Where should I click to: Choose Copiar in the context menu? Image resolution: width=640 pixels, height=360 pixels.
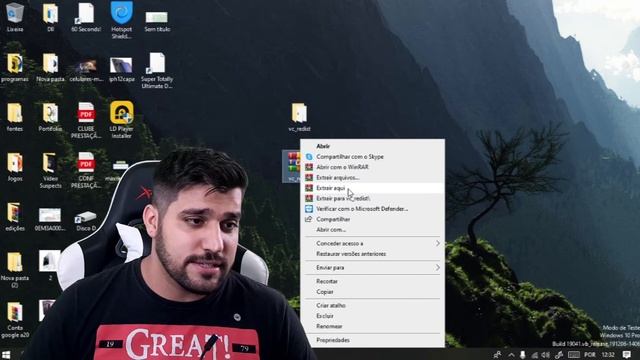coord(373,292)
